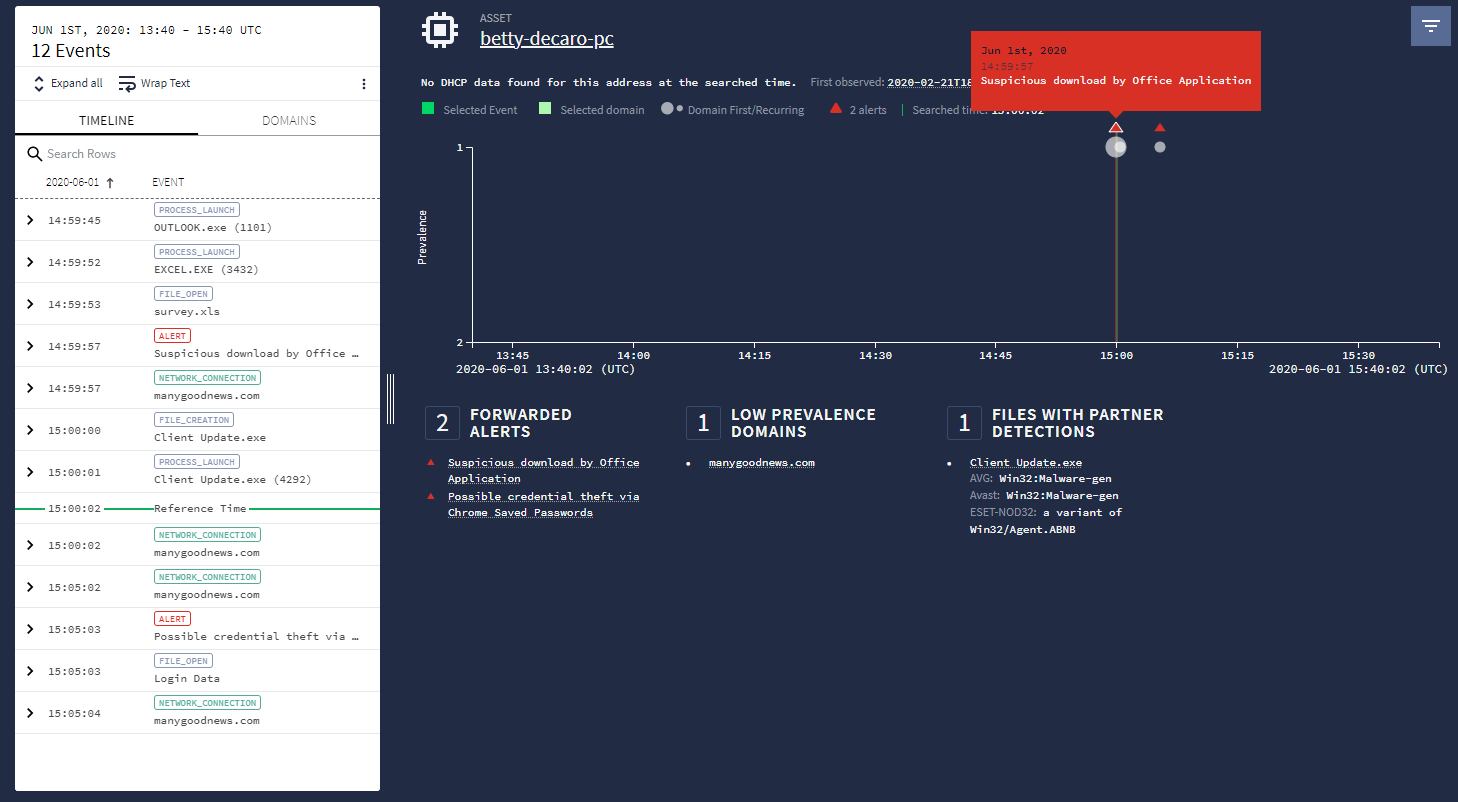Click the manygoodnews.com low prevalence domain link
The height and width of the screenshot is (802, 1458).
tap(763, 462)
